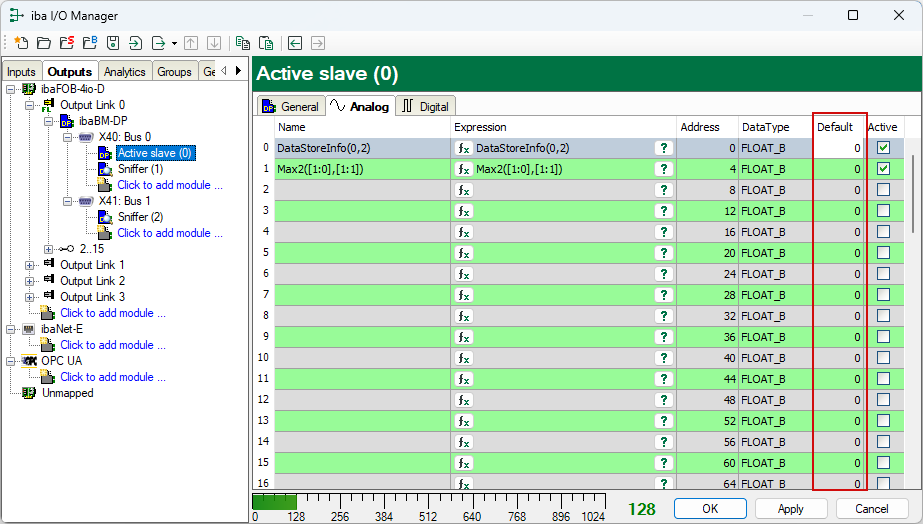Open the General tab of Active slave
The height and width of the screenshot is (524, 923).
(291, 107)
